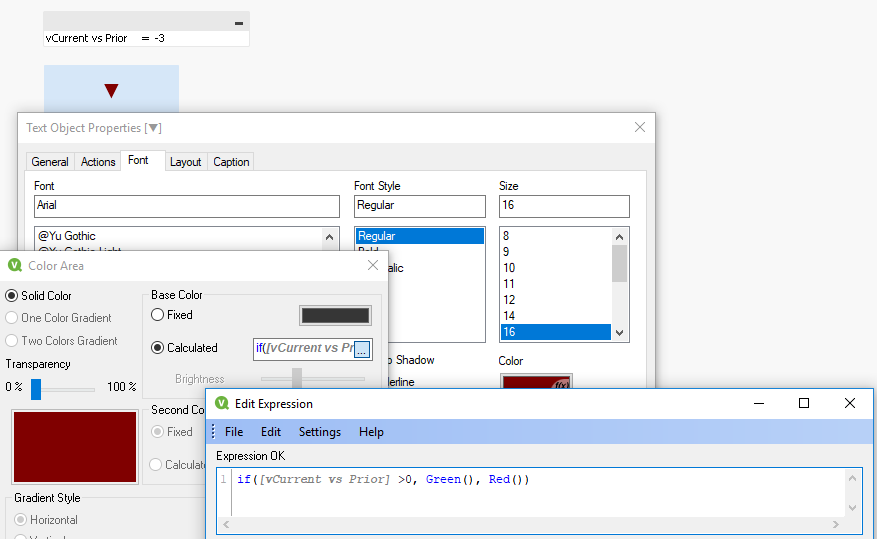The width and height of the screenshot is (877, 539).
Task: Select the Solid Color radio option
Action: pyautogui.click(x=12, y=296)
